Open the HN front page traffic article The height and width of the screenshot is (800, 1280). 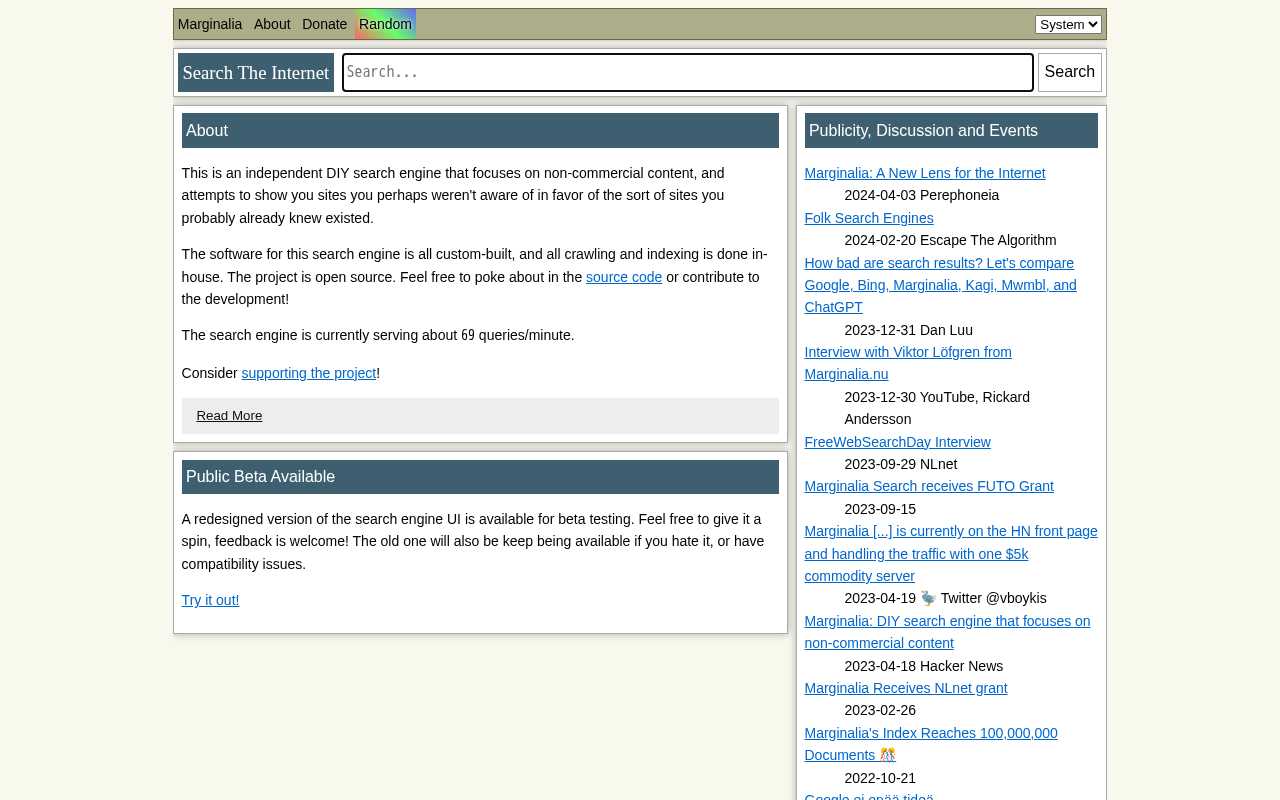[950, 553]
